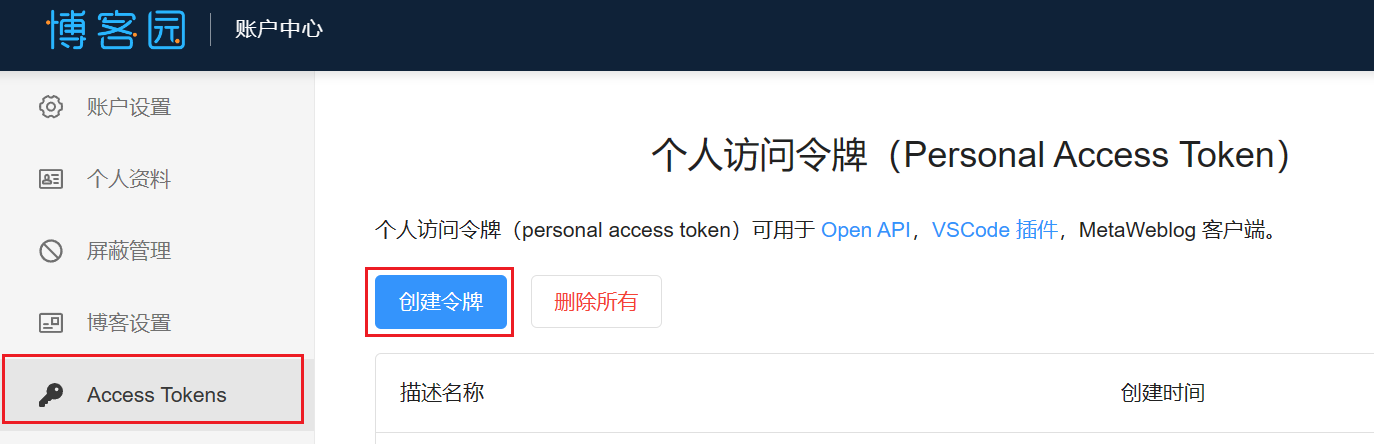Click the gear icon beside 账户设置
1374x444 pixels.
51,107
